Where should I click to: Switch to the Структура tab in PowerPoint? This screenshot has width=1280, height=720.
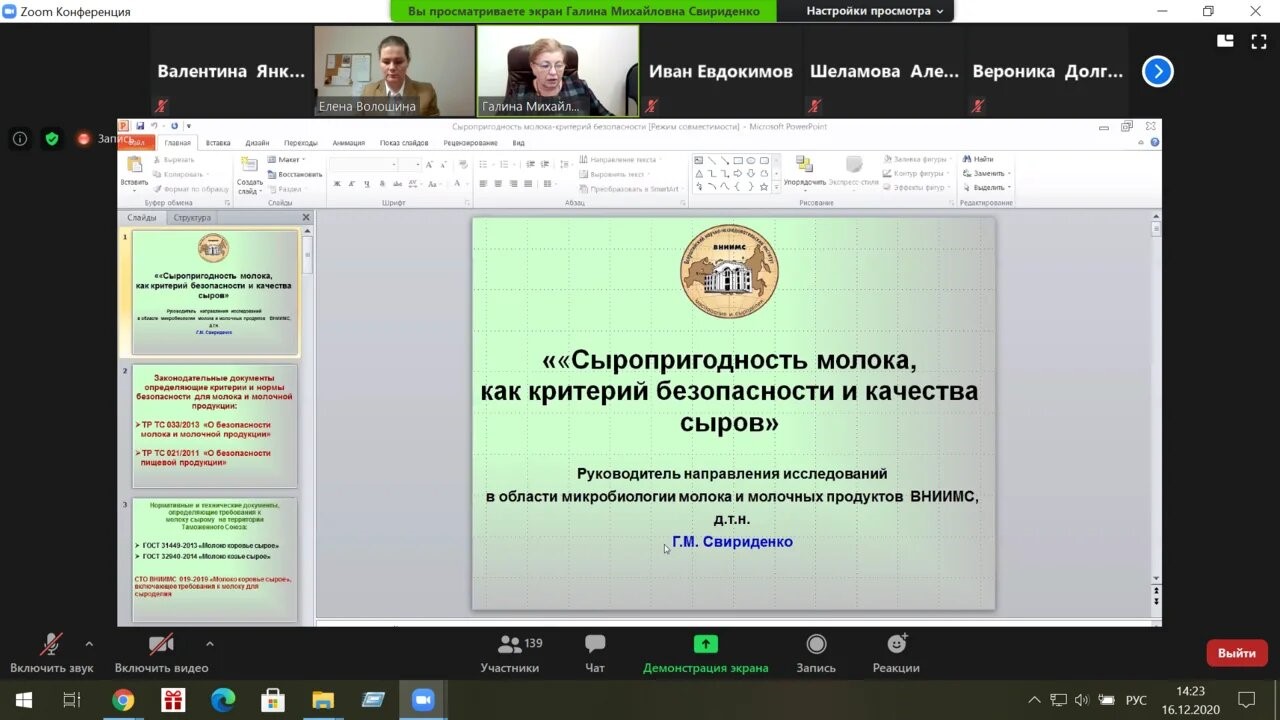pyautogui.click(x=192, y=217)
